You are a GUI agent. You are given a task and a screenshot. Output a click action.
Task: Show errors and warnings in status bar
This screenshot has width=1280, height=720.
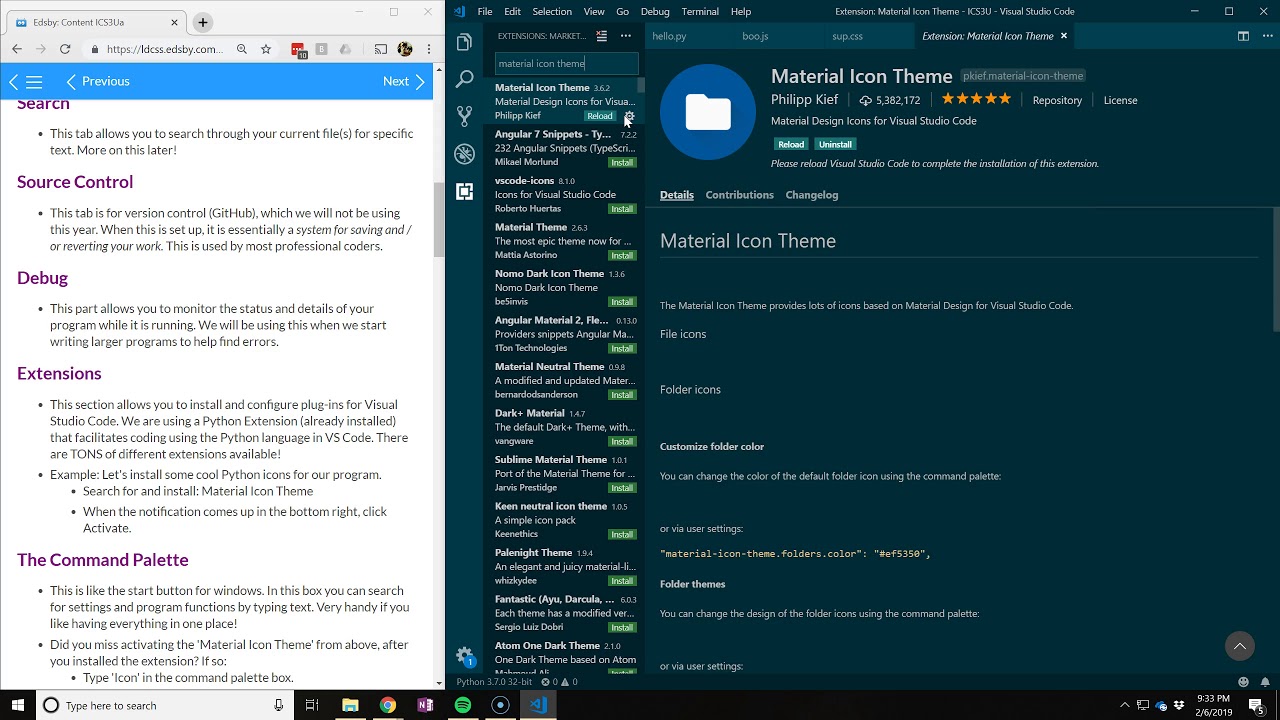559,682
